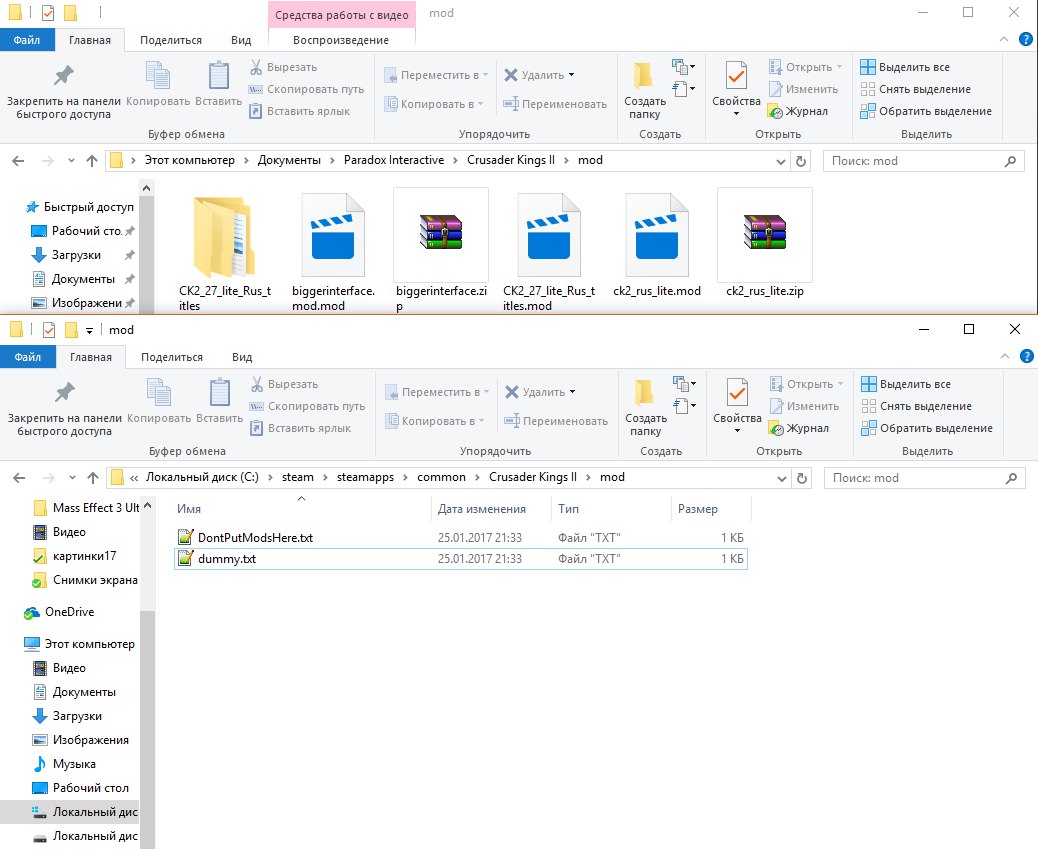Viewport: 1038px width, 849px height.
Task: Click Up arrow in bottom window navigation
Action: coord(93,477)
